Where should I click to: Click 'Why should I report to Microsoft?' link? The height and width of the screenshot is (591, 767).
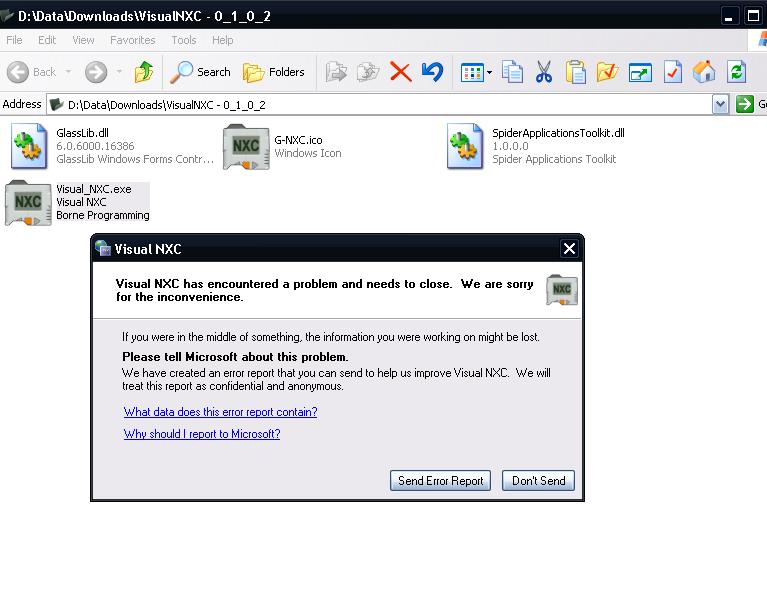[x=202, y=434]
